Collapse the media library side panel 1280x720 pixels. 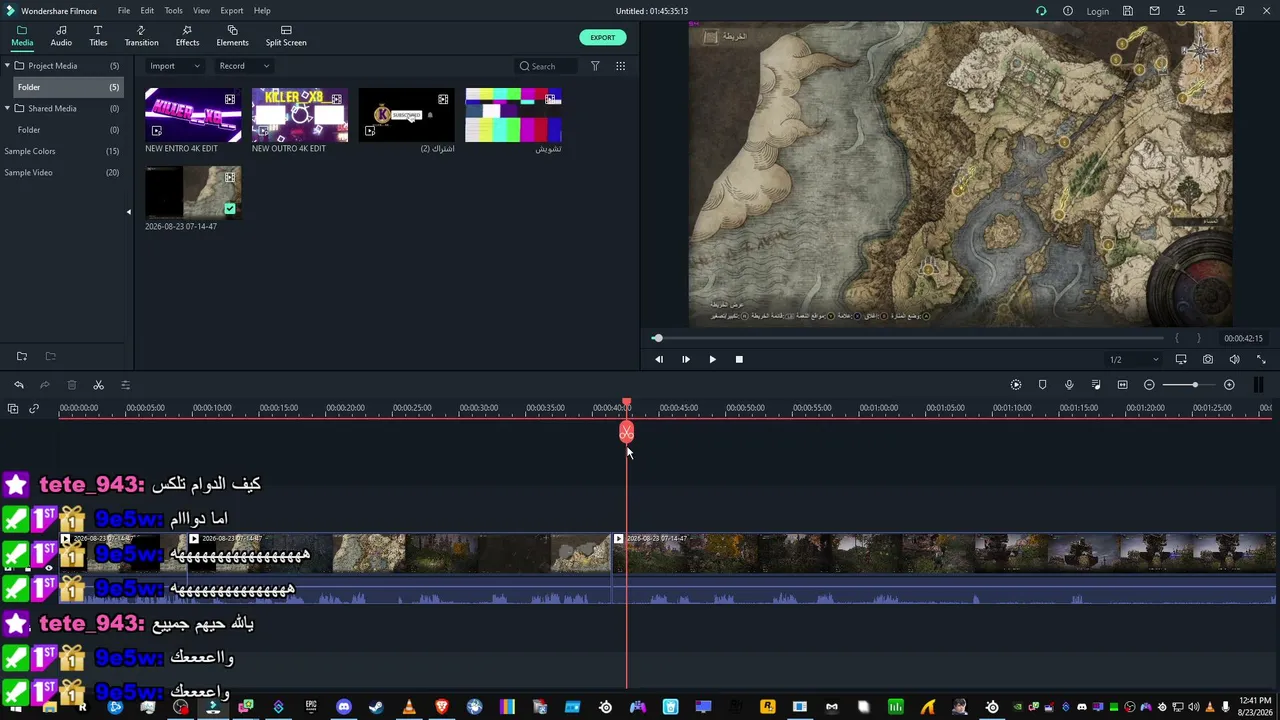pos(128,212)
